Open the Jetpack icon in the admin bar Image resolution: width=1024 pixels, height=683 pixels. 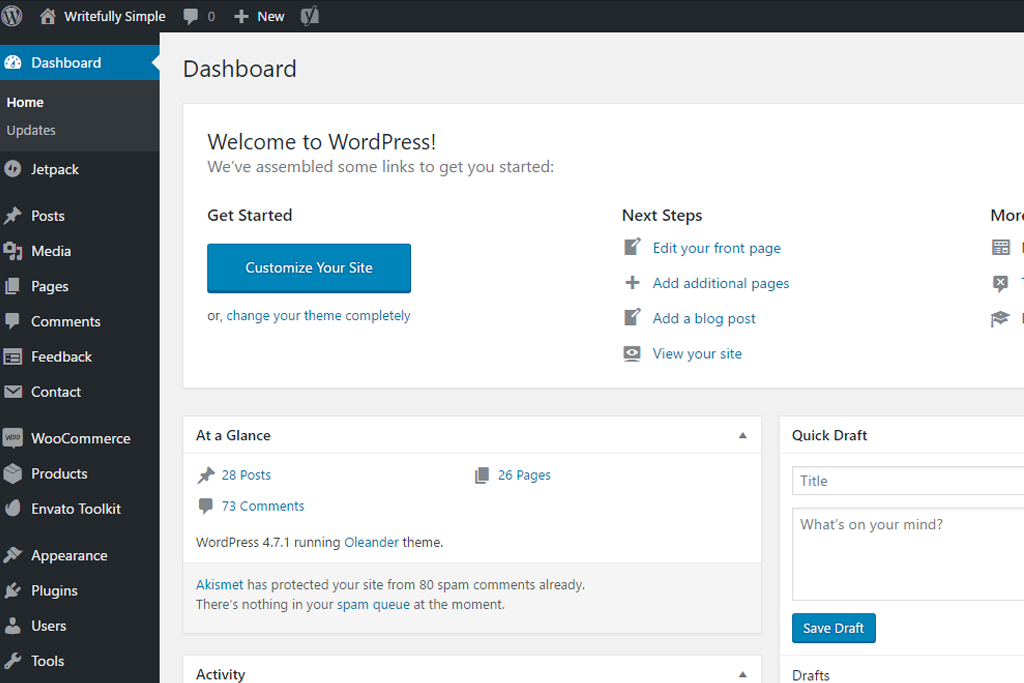[x=310, y=16]
